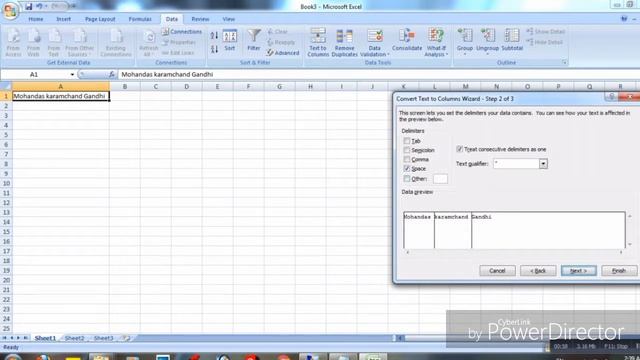Screen dimensions: 640x360
Task: Click the Select All corner button
Action: click(6, 86)
